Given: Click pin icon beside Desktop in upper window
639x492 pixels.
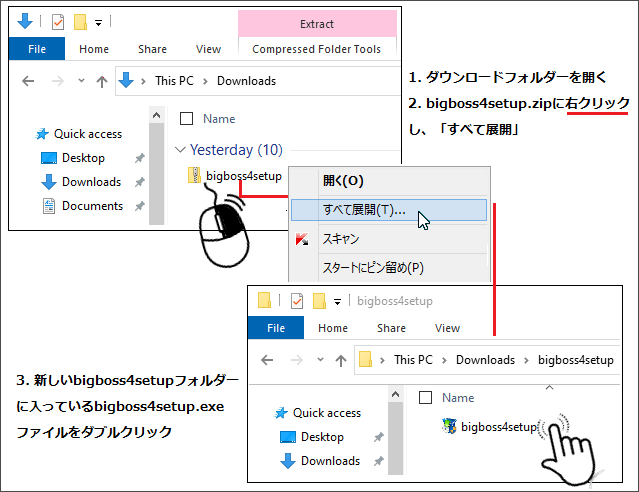Looking at the screenshot, I should click(140, 158).
